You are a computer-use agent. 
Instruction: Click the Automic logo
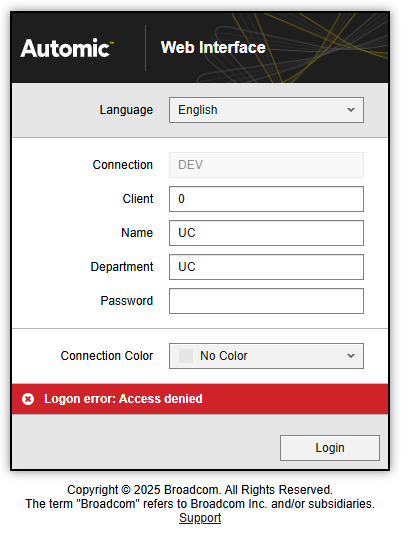(x=67, y=48)
